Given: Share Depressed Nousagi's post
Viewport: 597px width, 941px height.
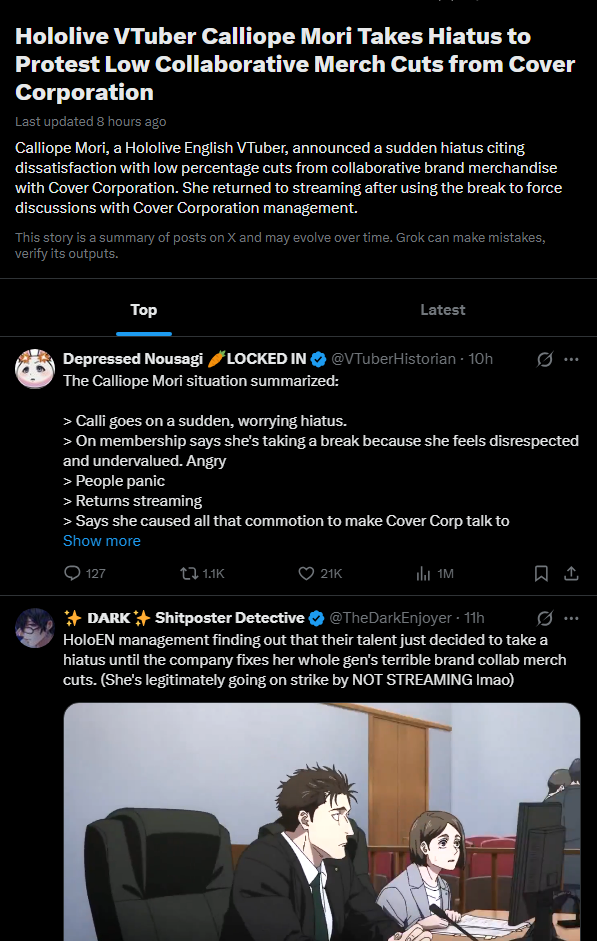Looking at the screenshot, I should [x=571, y=574].
